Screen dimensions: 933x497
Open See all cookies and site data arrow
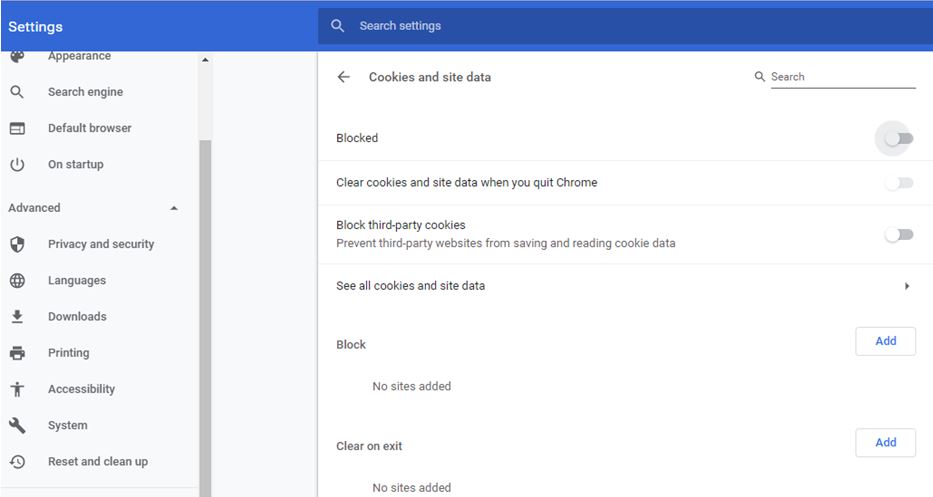(907, 286)
